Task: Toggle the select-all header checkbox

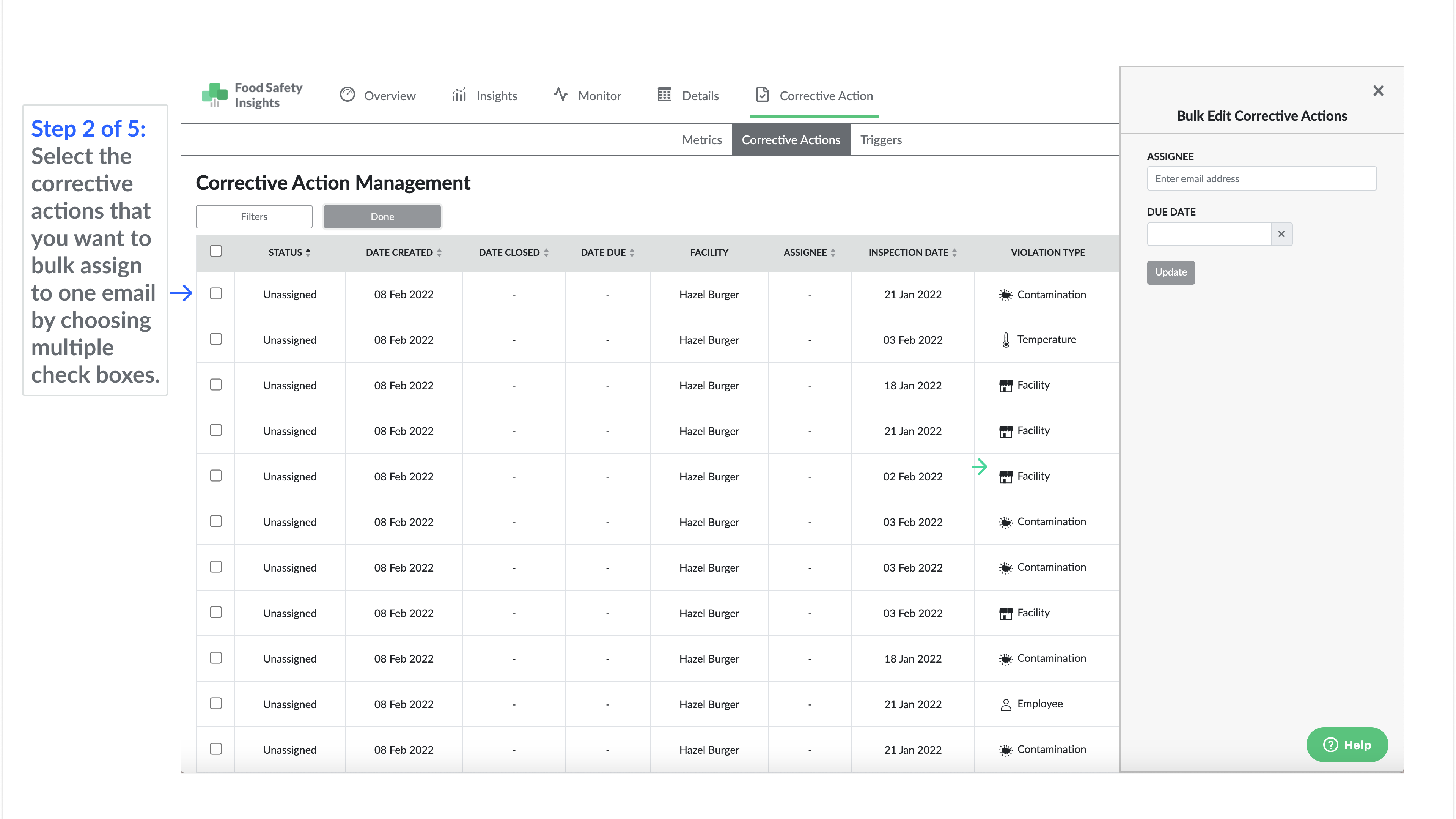Action: pyautogui.click(x=215, y=251)
